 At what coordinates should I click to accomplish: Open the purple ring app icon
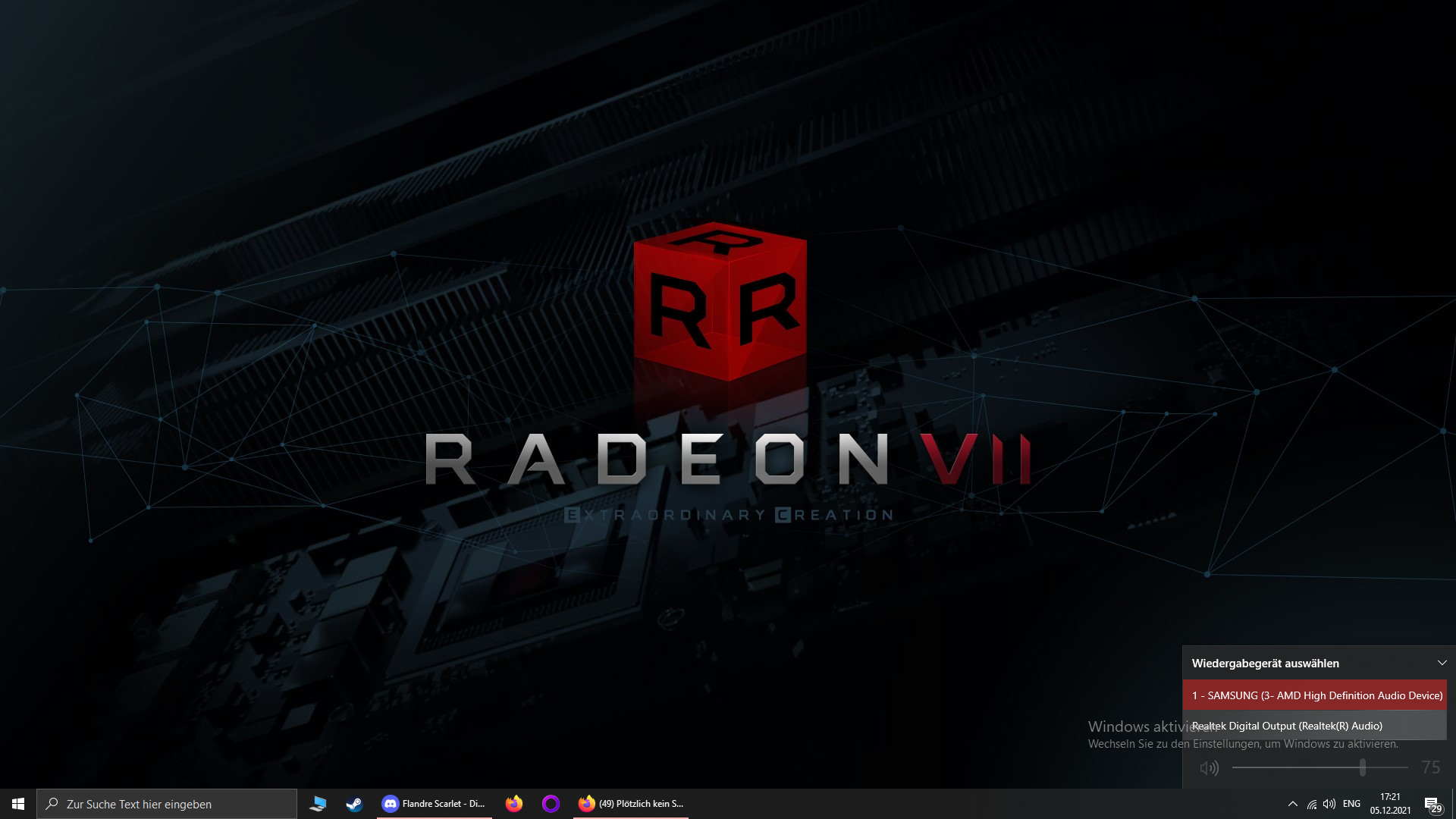[551, 804]
